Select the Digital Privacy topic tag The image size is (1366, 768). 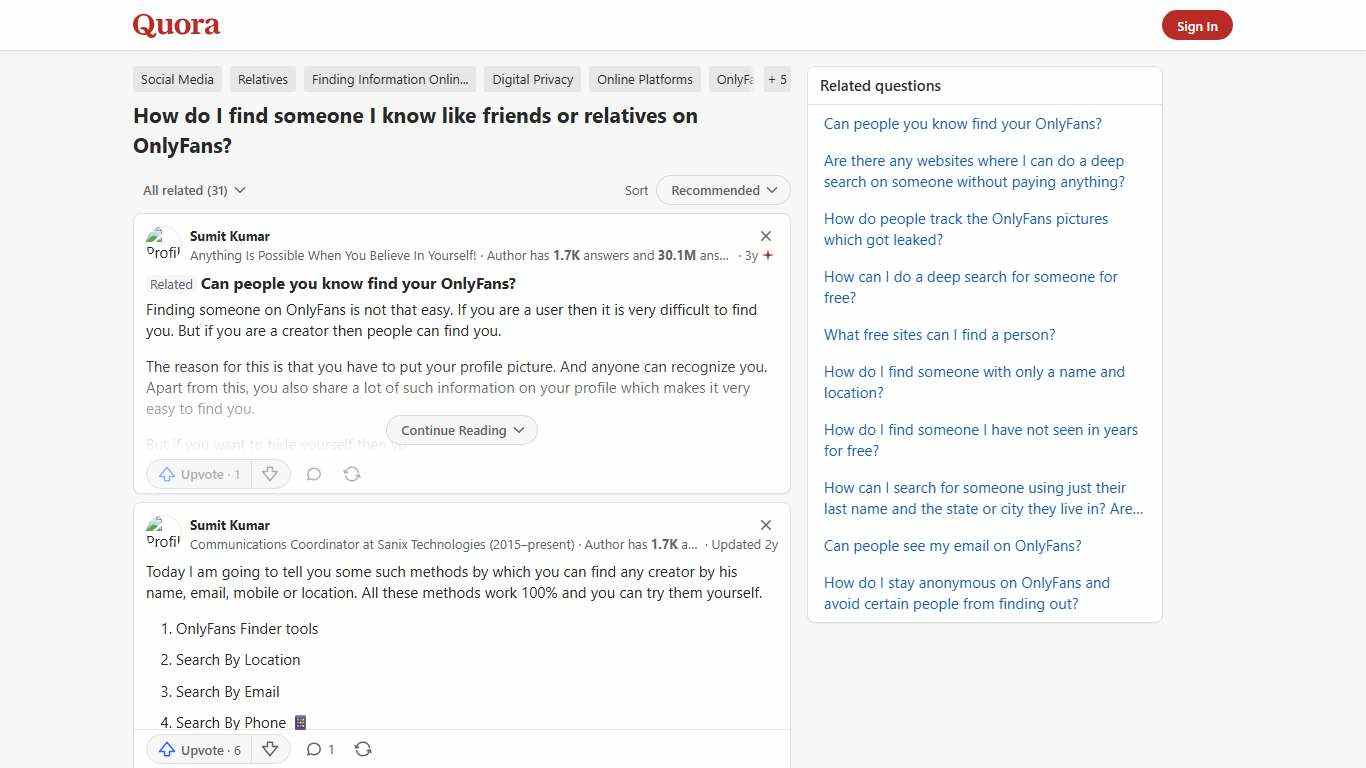(x=532, y=79)
